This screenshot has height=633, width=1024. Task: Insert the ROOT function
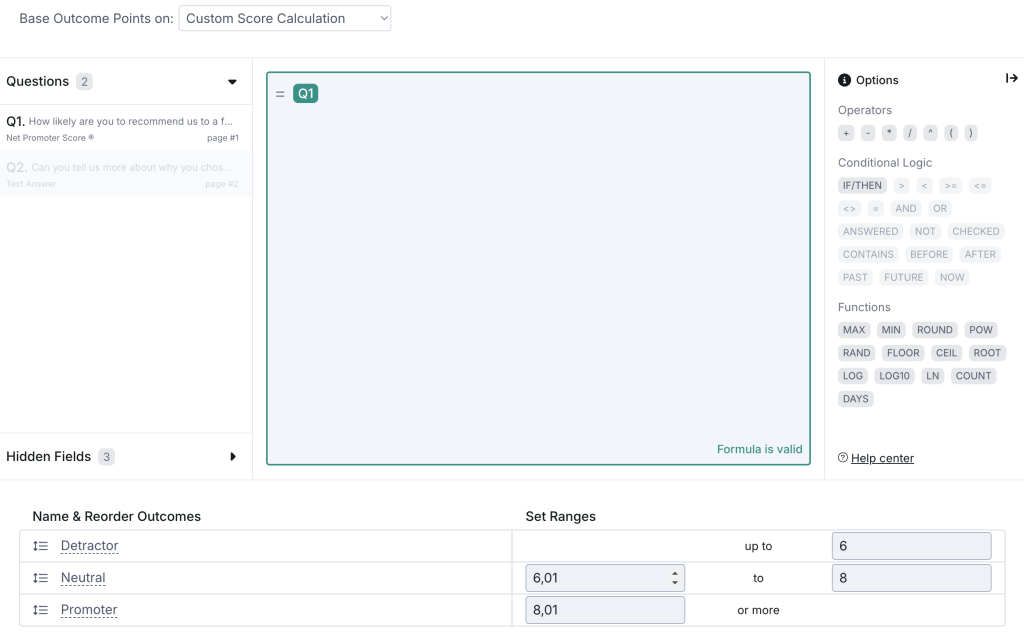pyautogui.click(x=987, y=353)
